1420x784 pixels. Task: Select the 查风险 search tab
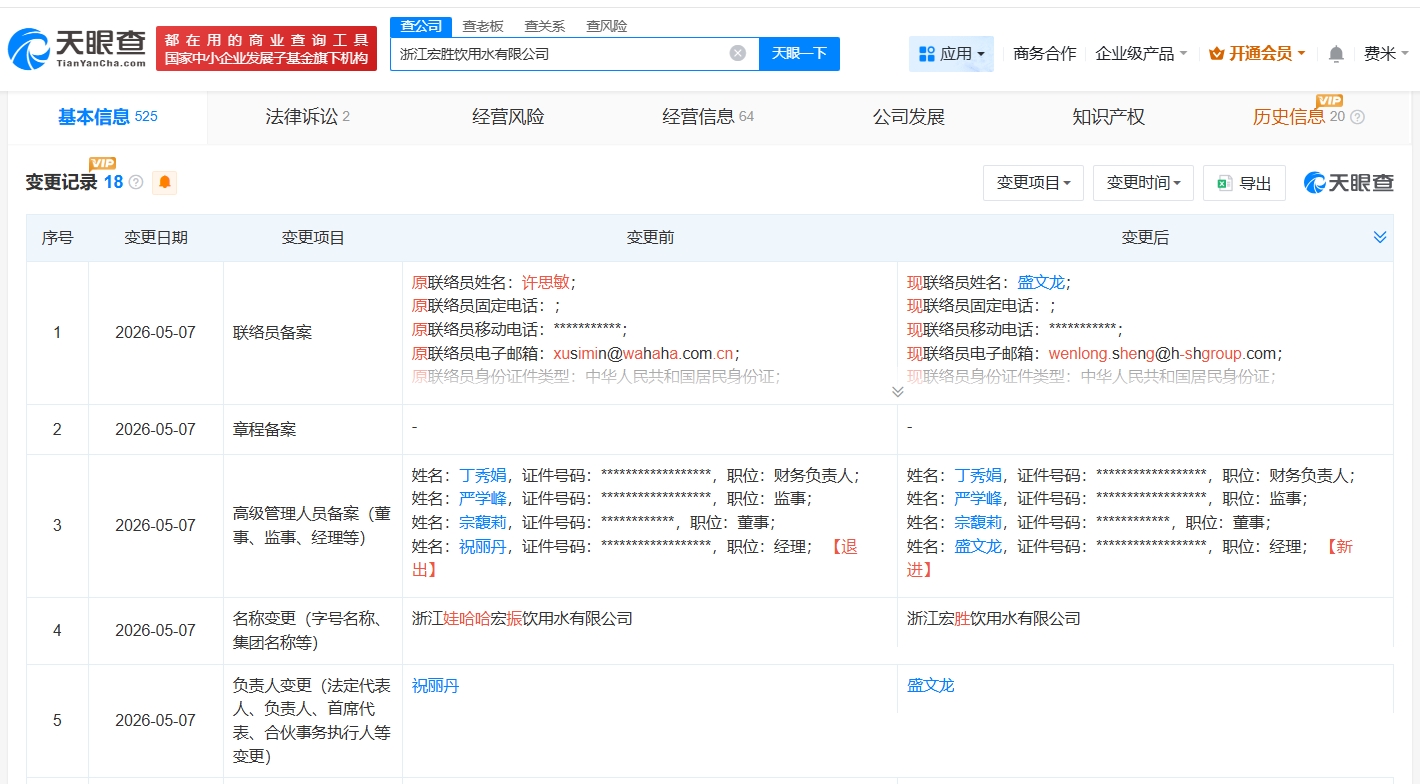[x=607, y=26]
